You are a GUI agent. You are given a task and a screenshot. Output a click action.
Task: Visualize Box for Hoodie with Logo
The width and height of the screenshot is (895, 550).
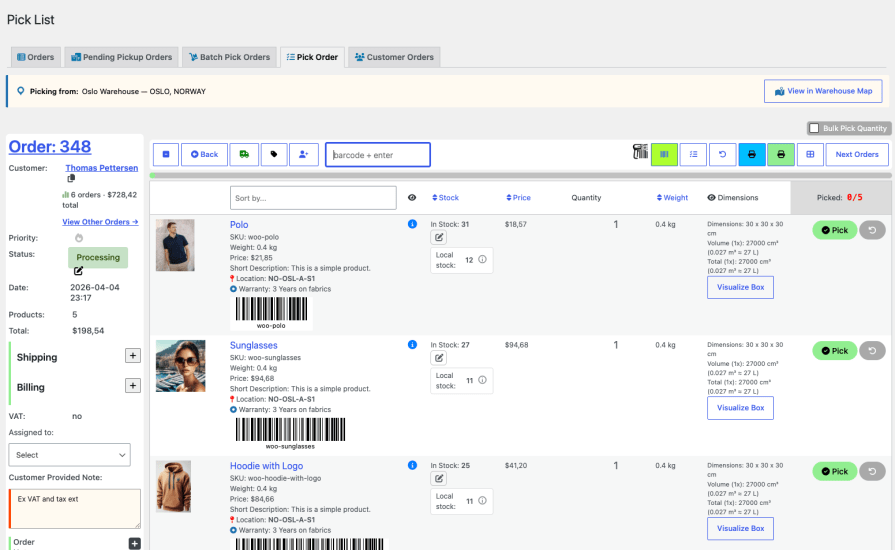(740, 528)
